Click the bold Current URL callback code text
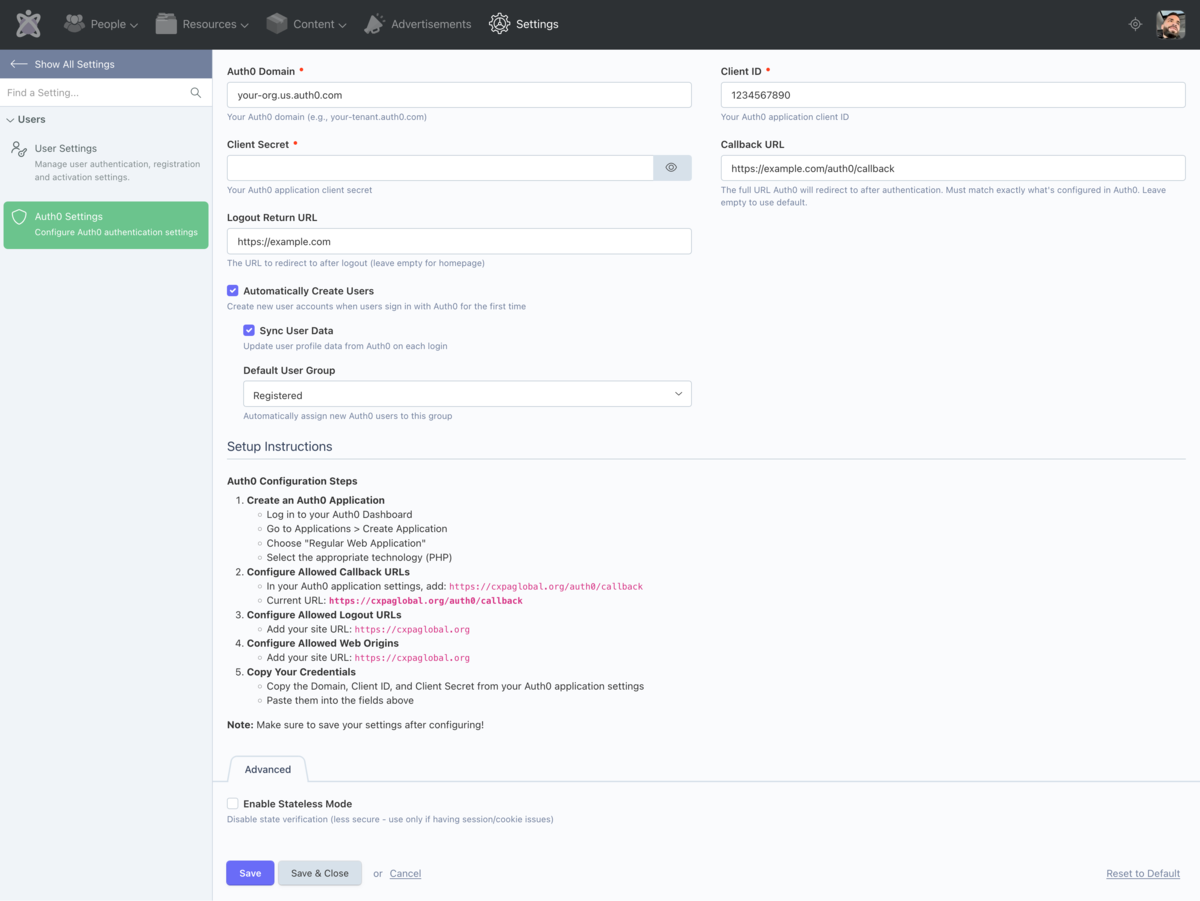Image resolution: width=1200 pixels, height=901 pixels. (426, 601)
